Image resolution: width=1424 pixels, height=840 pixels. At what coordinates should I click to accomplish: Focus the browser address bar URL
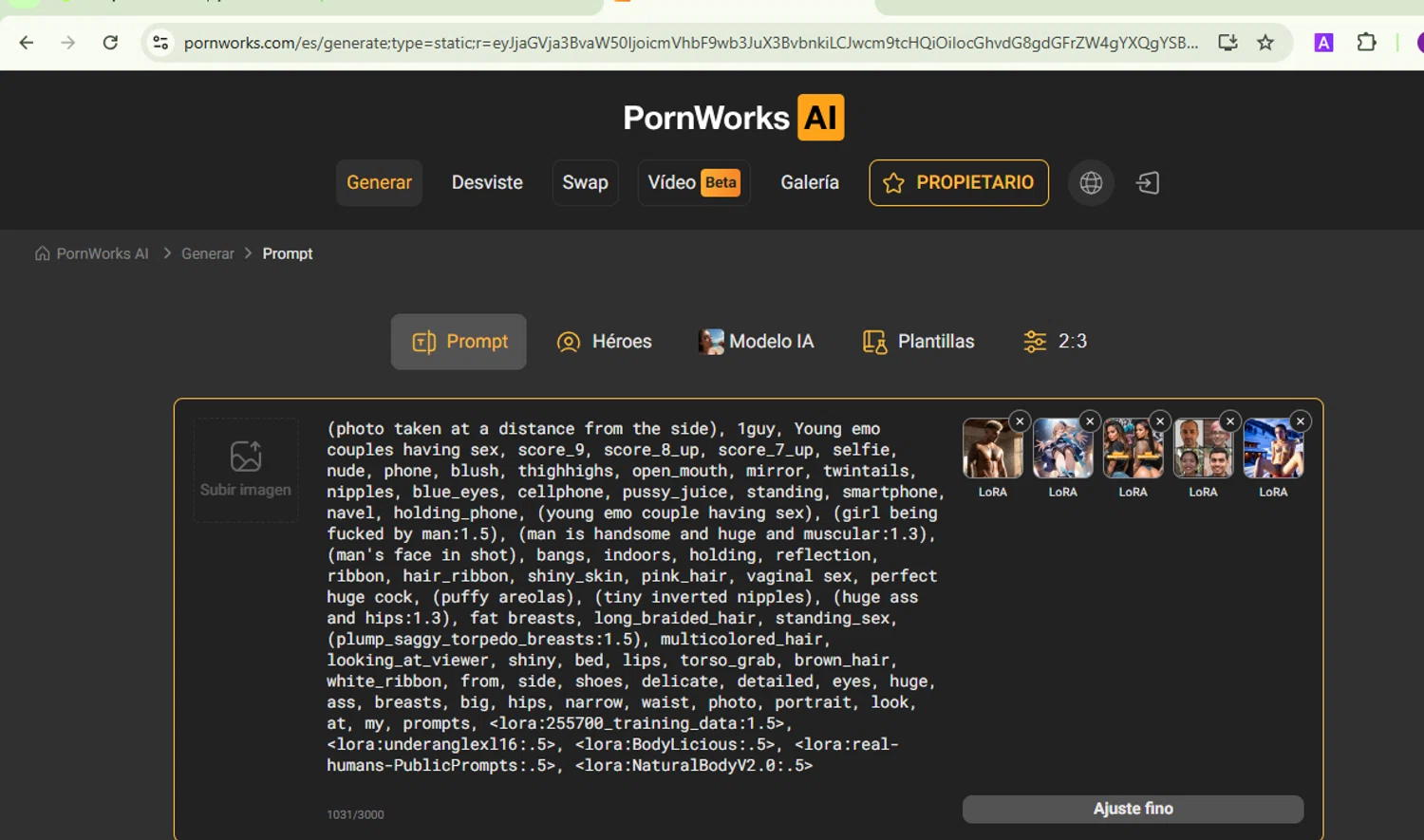[690, 43]
